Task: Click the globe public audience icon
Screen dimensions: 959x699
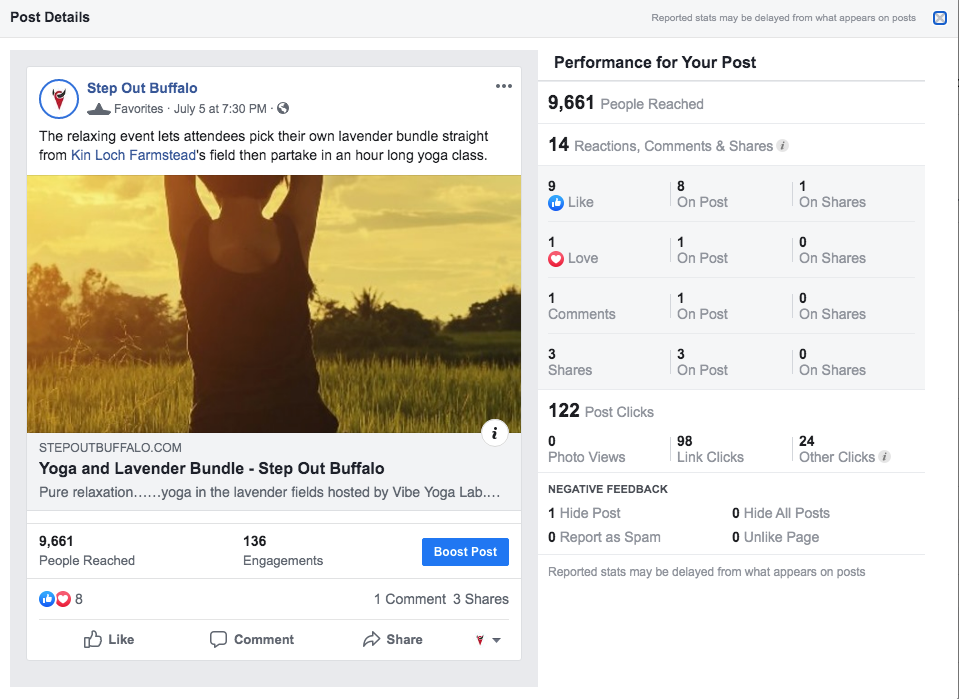Action: click(x=283, y=108)
